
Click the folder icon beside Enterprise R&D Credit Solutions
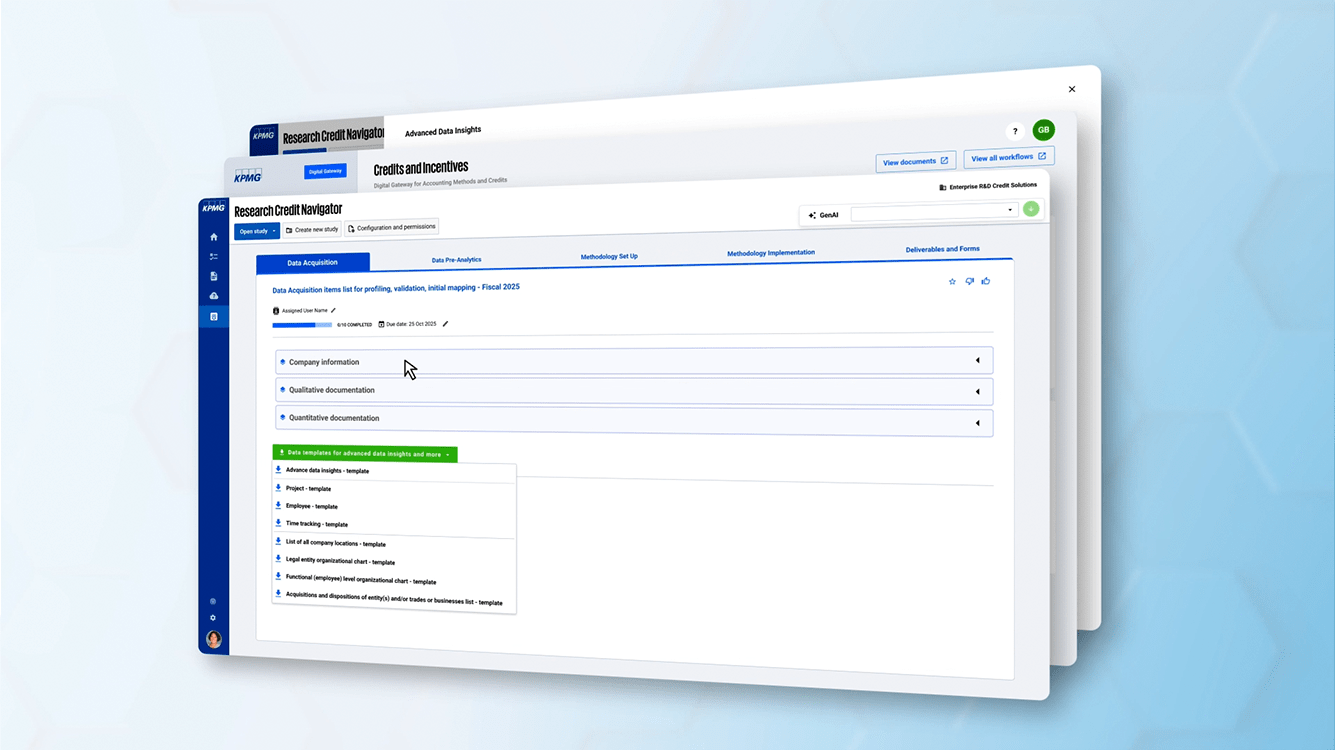tap(943, 187)
